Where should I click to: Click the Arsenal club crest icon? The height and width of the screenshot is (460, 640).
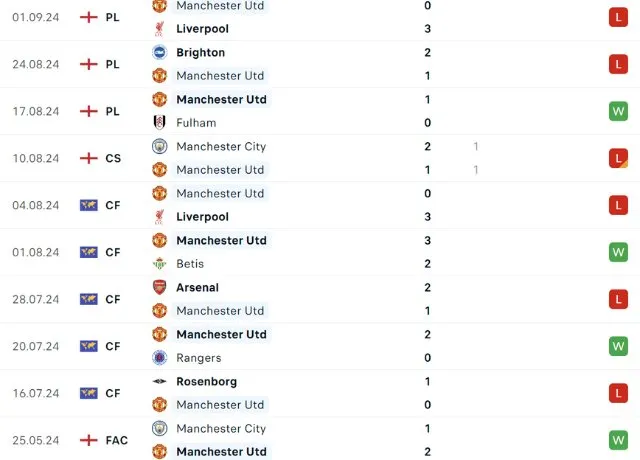[x=159, y=288]
